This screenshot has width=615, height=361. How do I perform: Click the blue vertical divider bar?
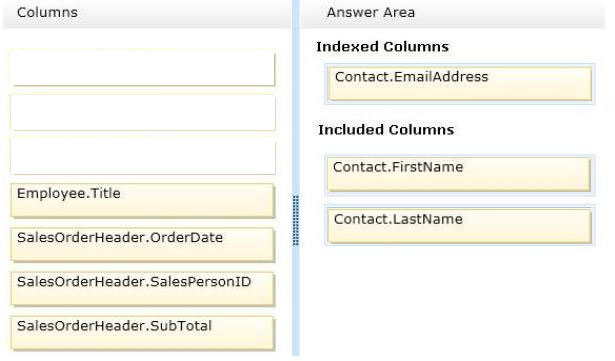point(296,98)
